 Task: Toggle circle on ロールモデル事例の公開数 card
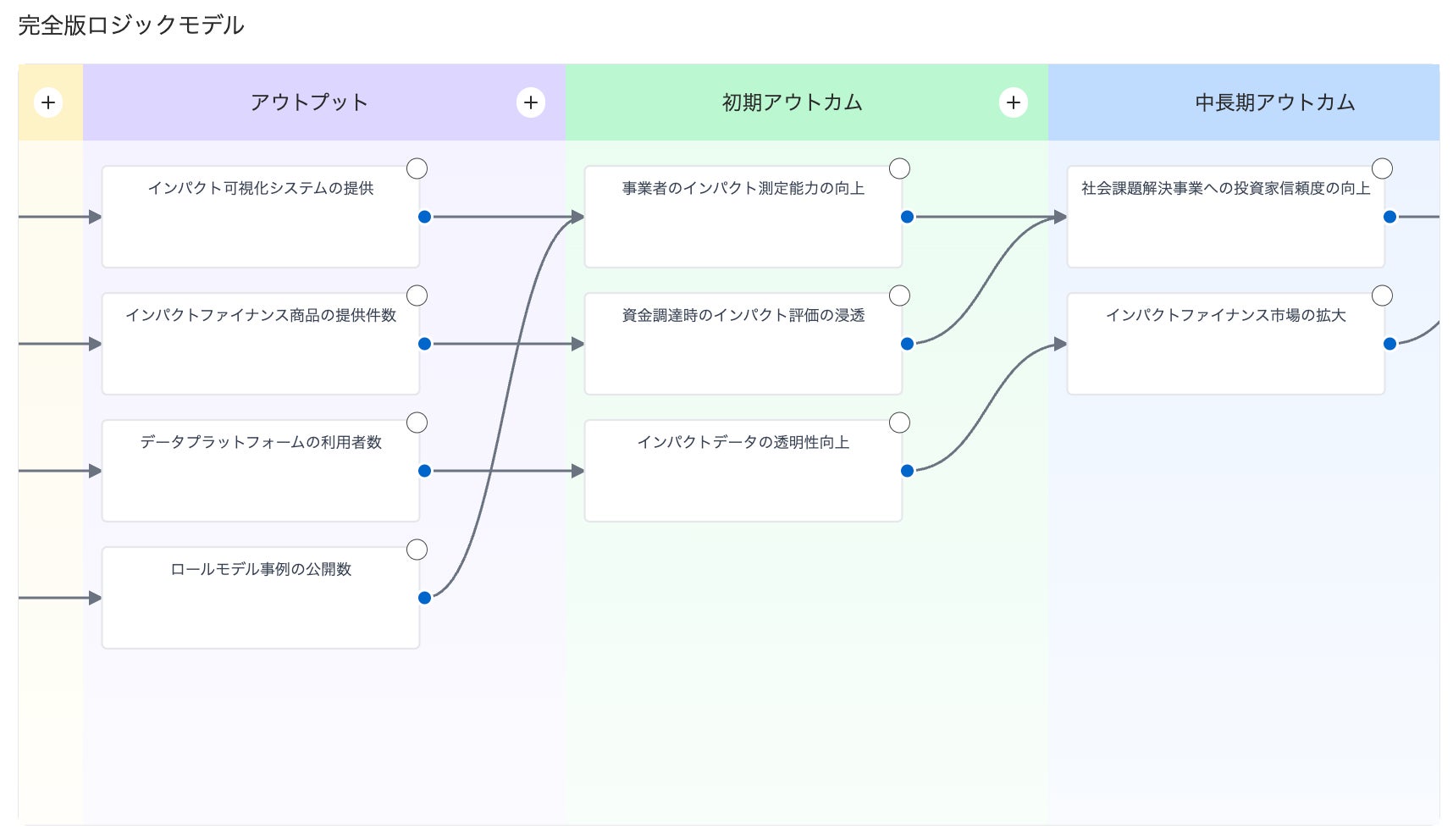[x=417, y=550]
